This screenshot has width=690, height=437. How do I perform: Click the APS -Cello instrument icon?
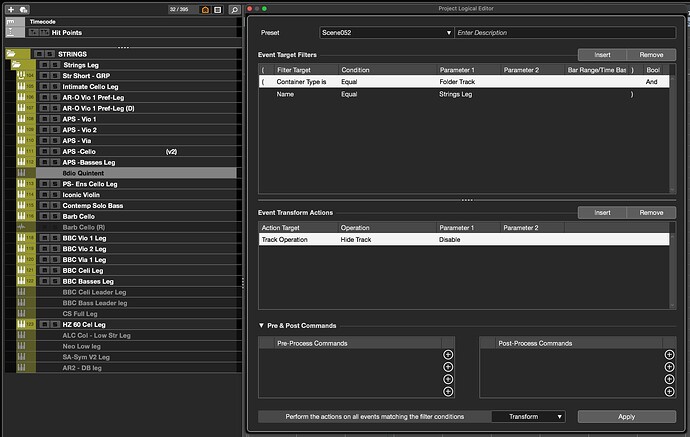21,151
